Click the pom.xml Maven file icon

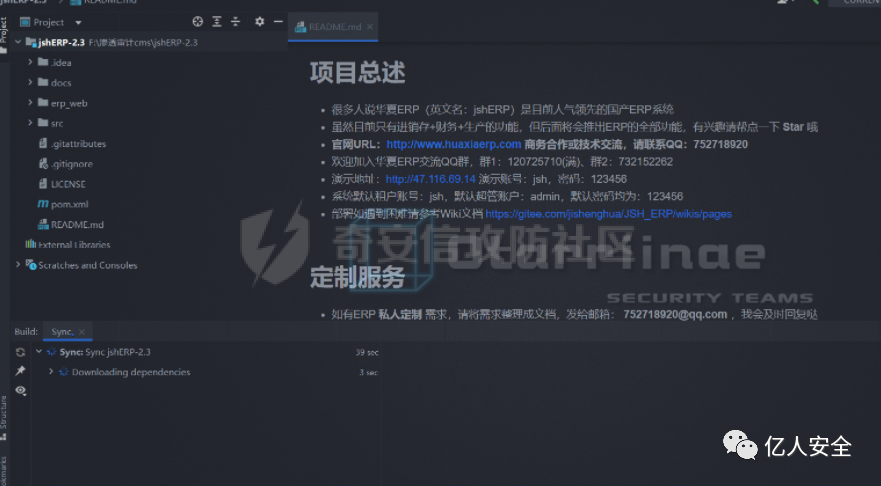(x=43, y=204)
